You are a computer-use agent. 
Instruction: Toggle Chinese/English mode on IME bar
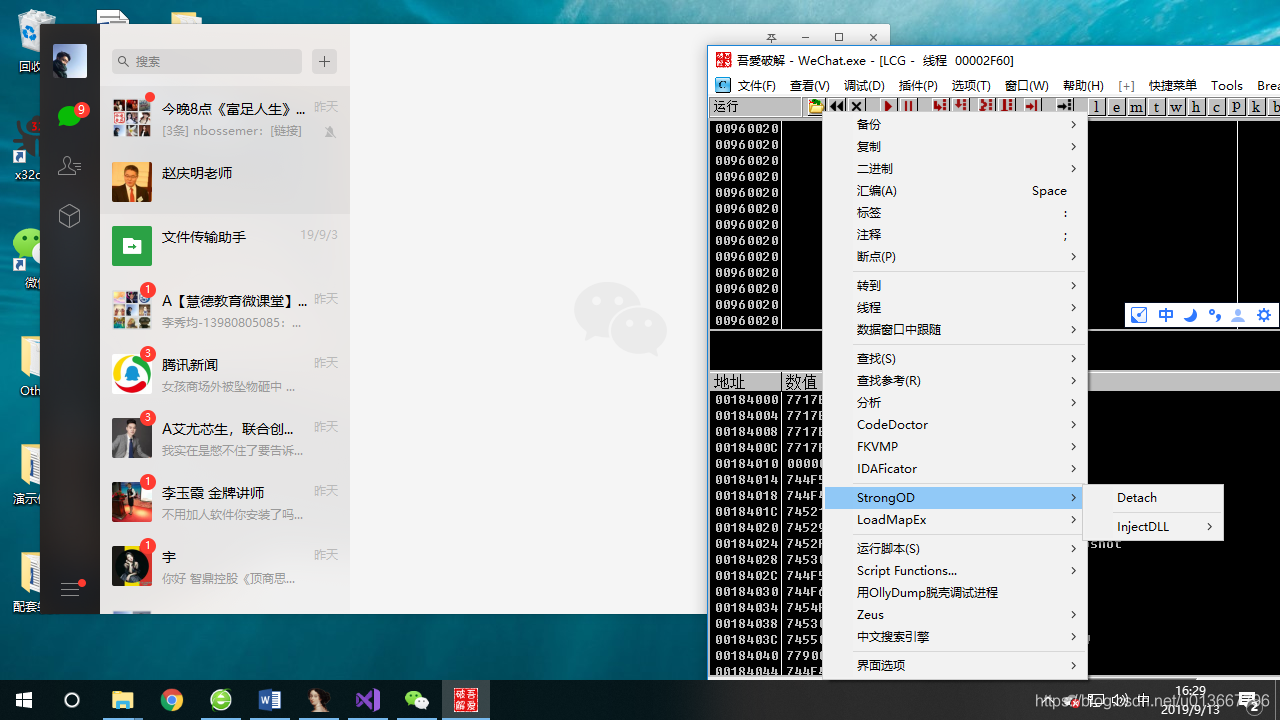pyautogui.click(x=1166, y=315)
